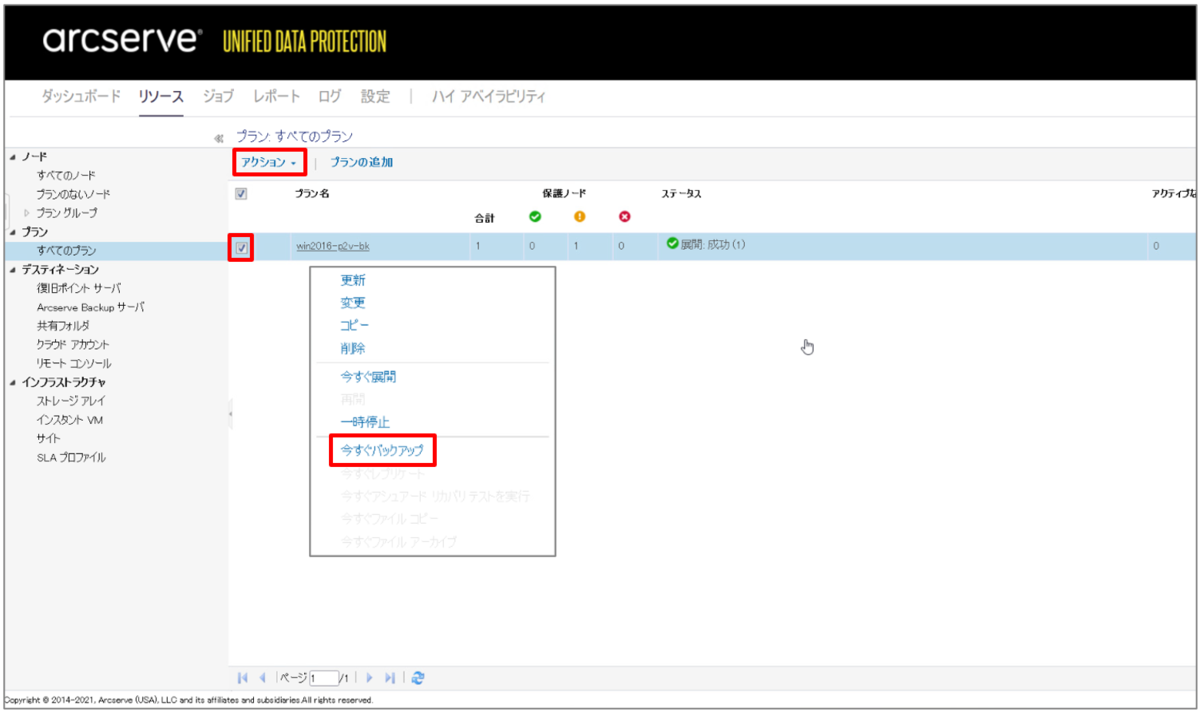Select すべてのノード in the tree
Screen dimensions: 1200x712
66,175
